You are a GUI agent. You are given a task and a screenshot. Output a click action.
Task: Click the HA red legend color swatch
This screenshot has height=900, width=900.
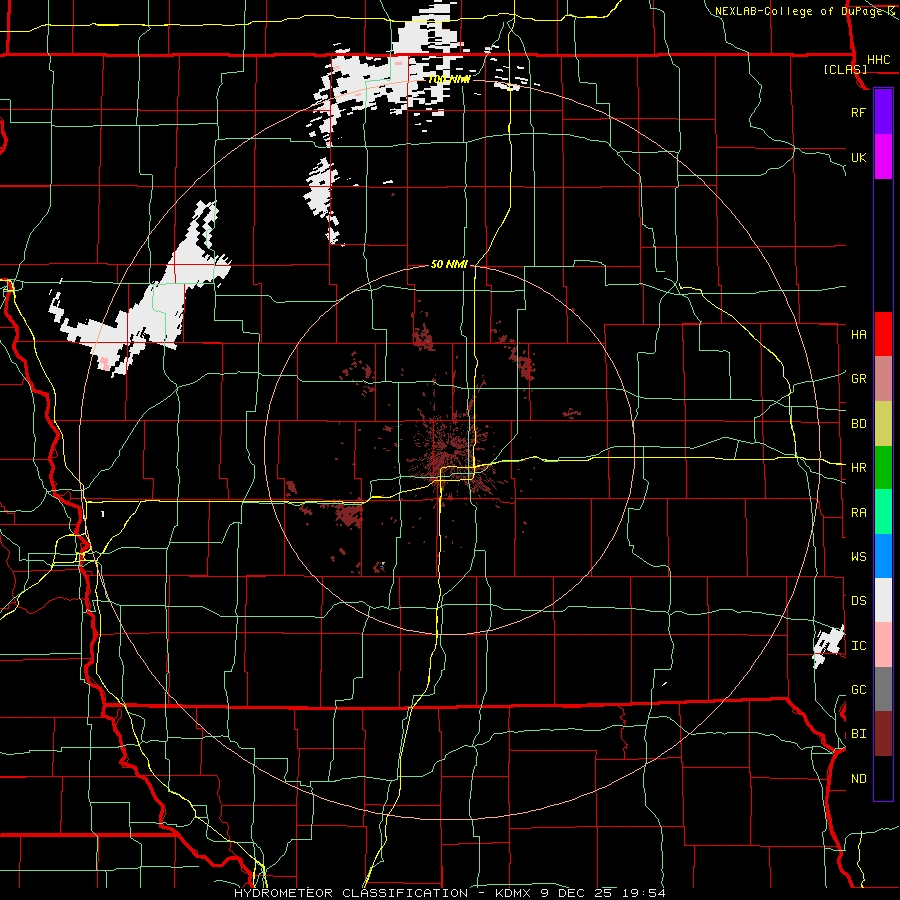click(x=883, y=334)
